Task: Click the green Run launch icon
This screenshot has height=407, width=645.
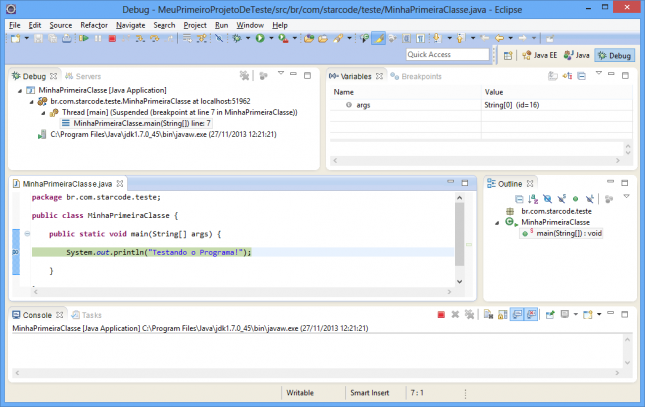Action: (260, 38)
